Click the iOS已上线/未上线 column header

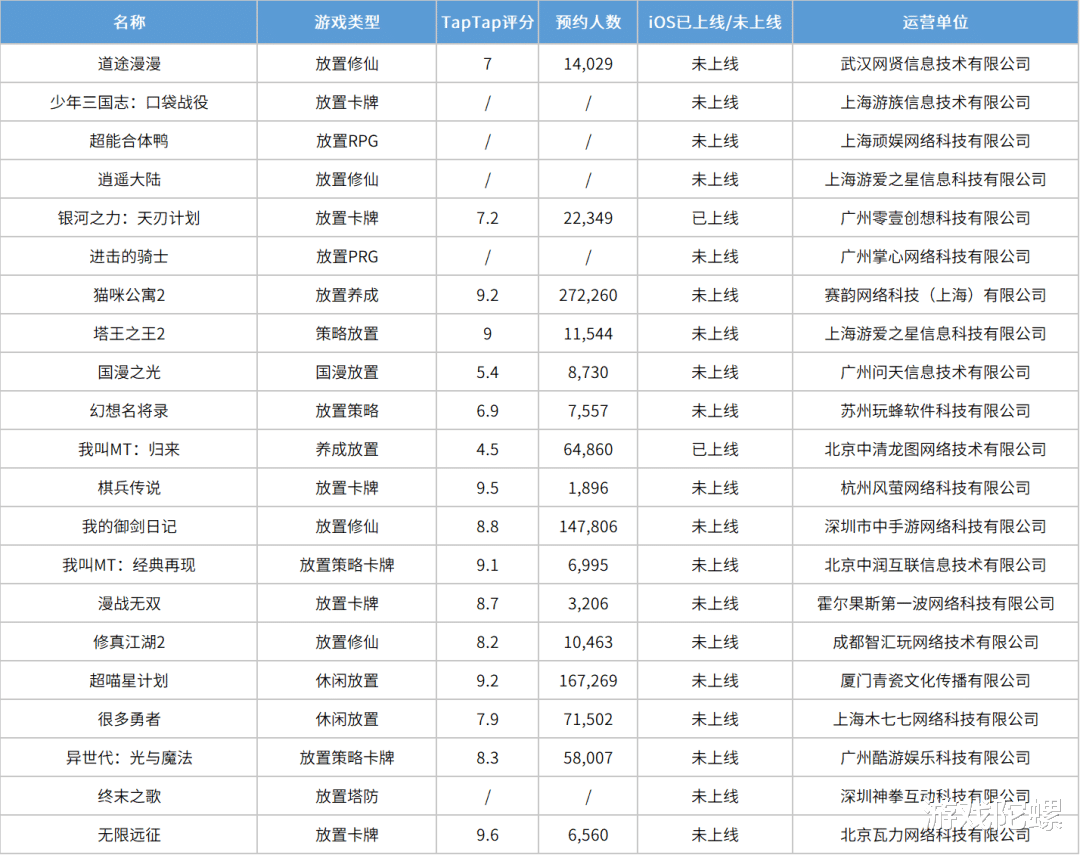click(x=715, y=22)
